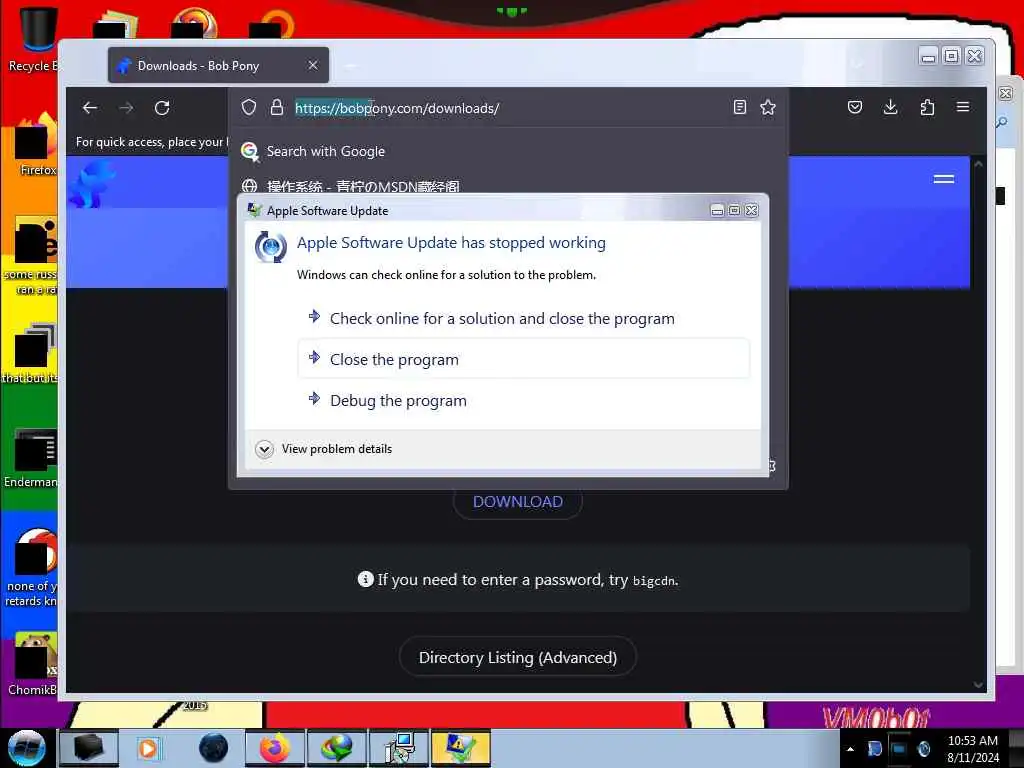Open Directory Listing (Advanced) link
Screen dimensions: 1024x768
(x=517, y=657)
